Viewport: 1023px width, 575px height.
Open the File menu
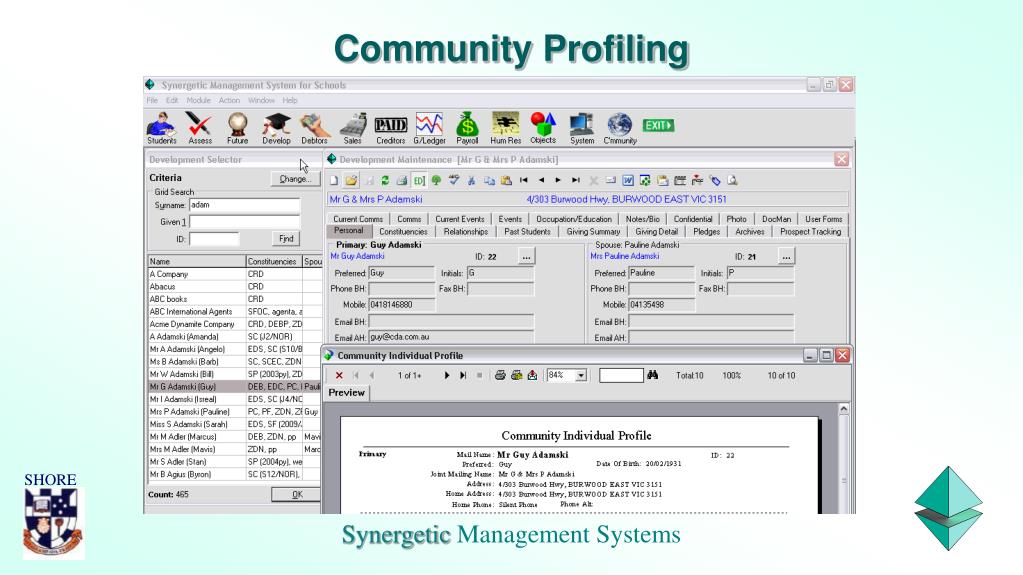pyautogui.click(x=152, y=101)
